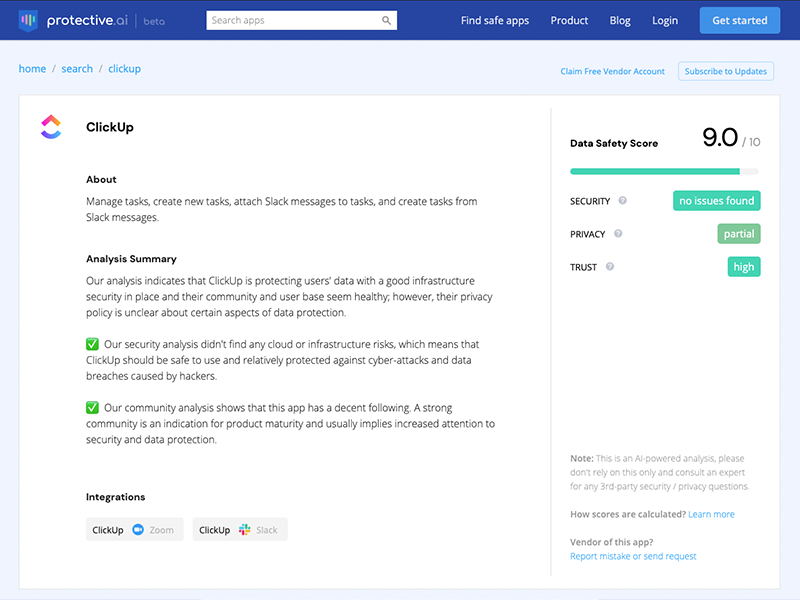Image resolution: width=800 pixels, height=600 pixels.
Task: Click the green checkmark beside community analysis
Action: pos(92,408)
